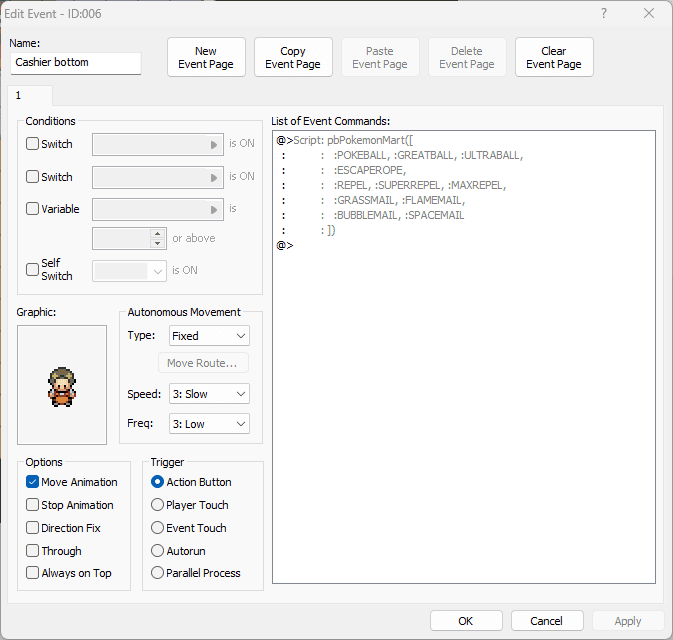Viewport: 673px width, 640px height.
Task: Close the Edit Event dialog
Action: coord(649,13)
